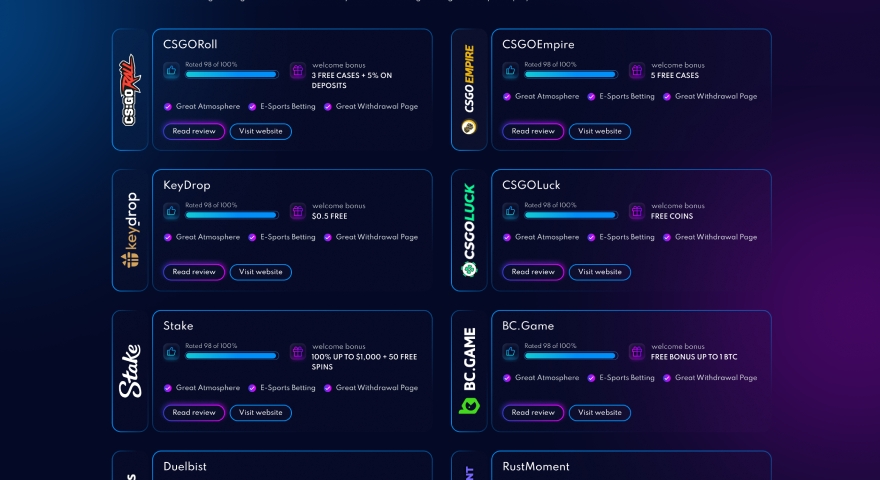The height and width of the screenshot is (480, 880).
Task: Click 'Rated 98 of 100%' in BC.Game card
Action: point(550,346)
